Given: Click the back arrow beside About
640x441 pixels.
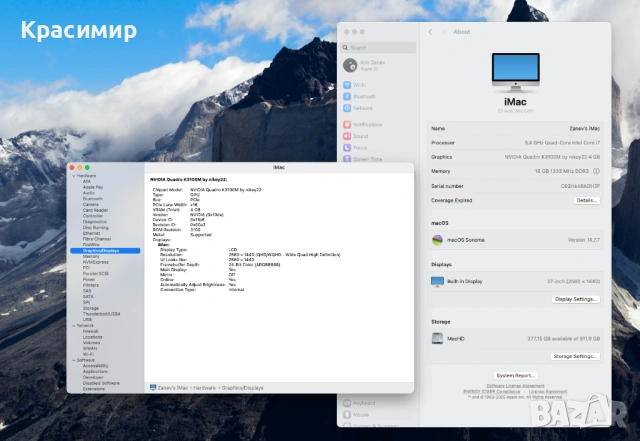Looking at the screenshot, I should (x=431, y=32).
